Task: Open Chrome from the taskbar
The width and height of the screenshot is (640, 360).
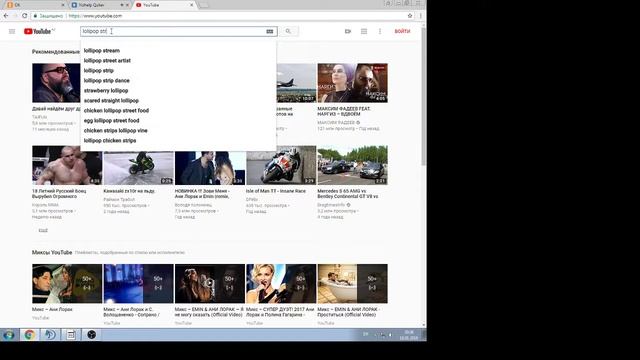Action: pos(29,335)
